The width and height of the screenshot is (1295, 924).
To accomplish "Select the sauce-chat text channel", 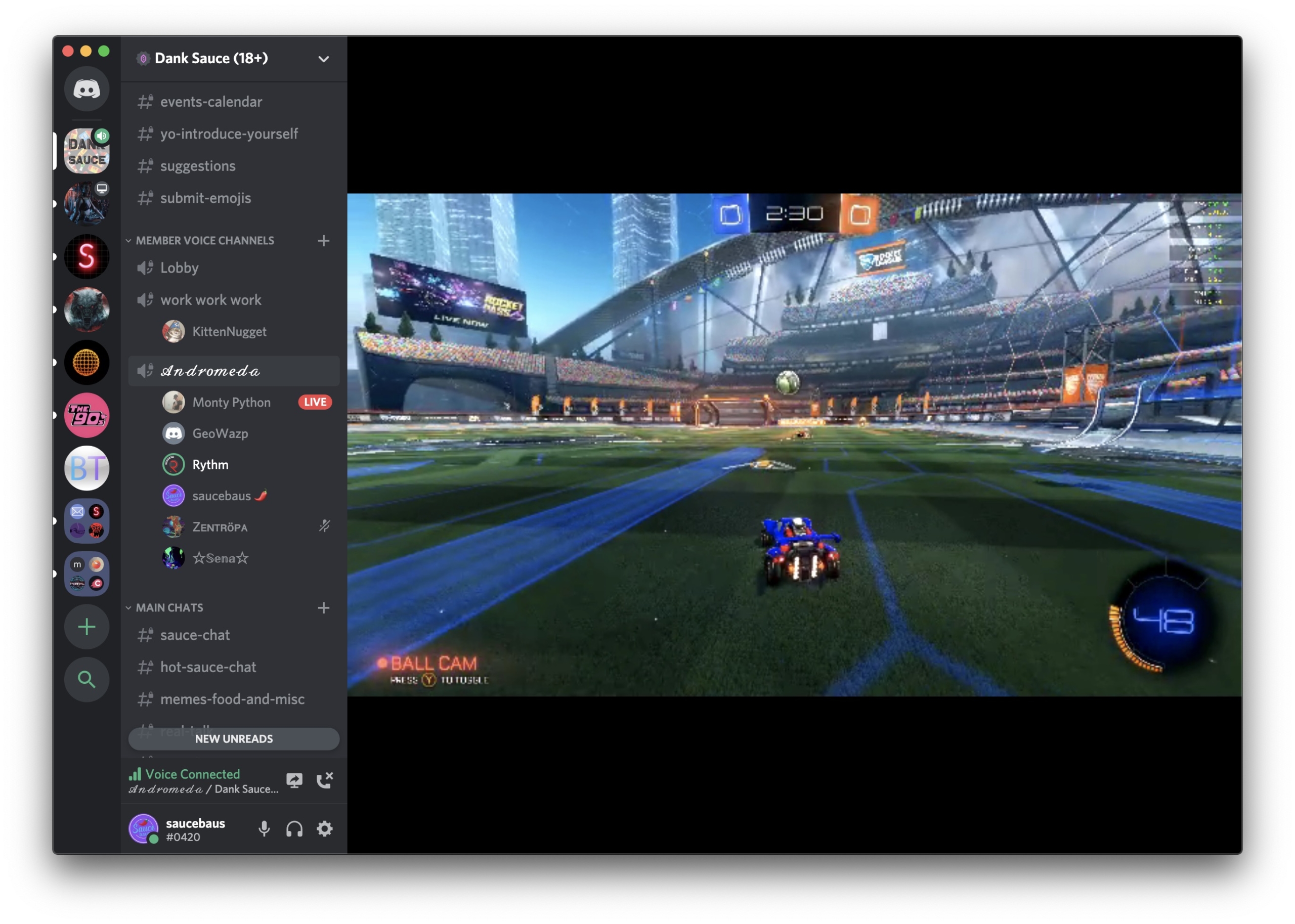I will click(x=195, y=635).
